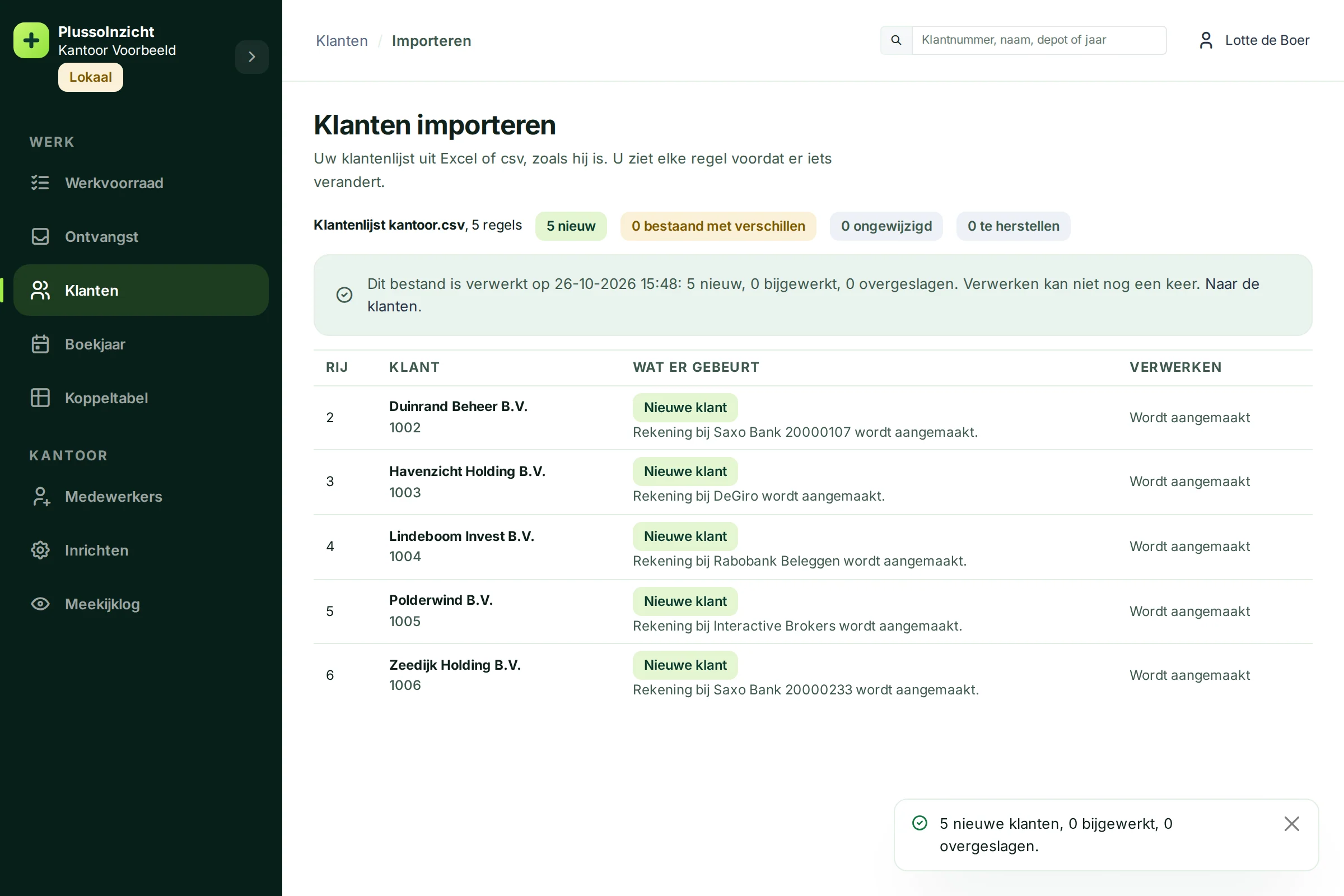Click the PlusInzicht green plus logo
Viewport: 1344px width, 896px height.
click(31, 40)
